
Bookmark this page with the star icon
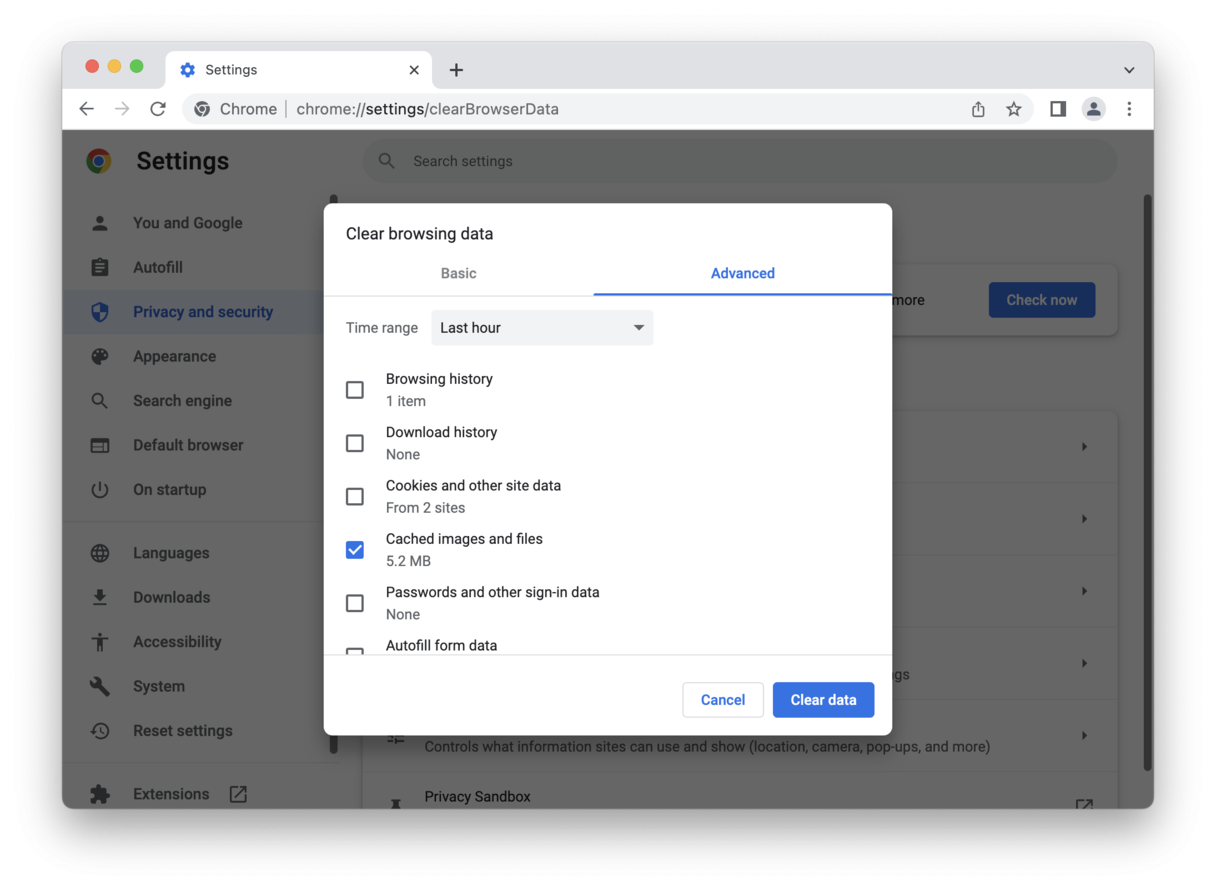(1014, 109)
